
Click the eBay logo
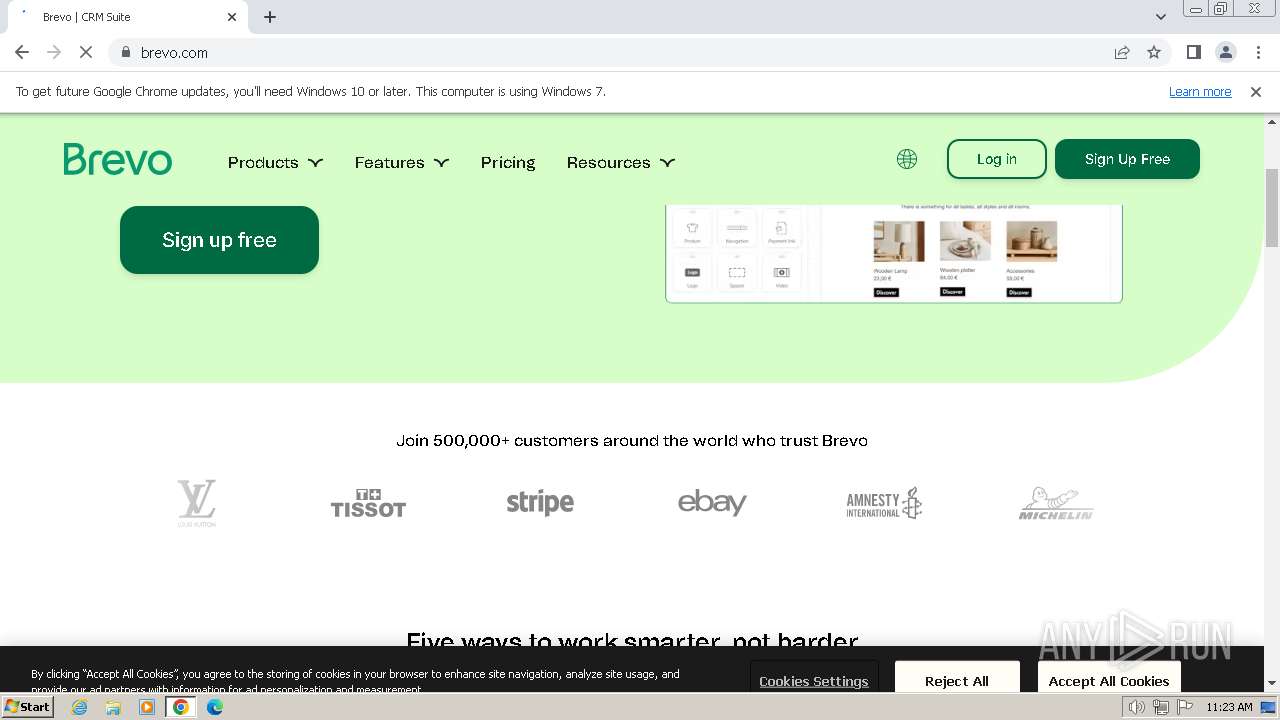[x=712, y=503]
